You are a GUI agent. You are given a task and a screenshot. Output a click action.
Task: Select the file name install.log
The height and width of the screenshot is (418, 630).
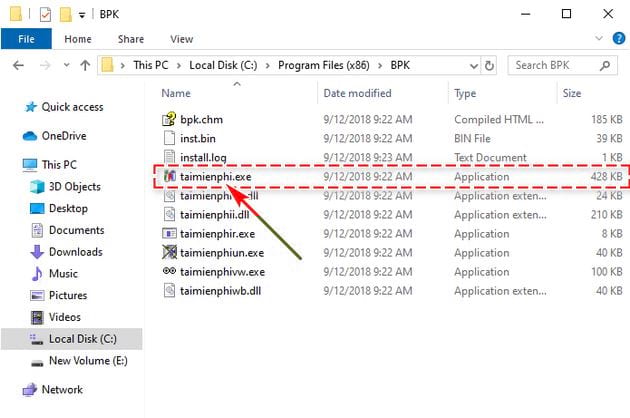[x=203, y=158]
